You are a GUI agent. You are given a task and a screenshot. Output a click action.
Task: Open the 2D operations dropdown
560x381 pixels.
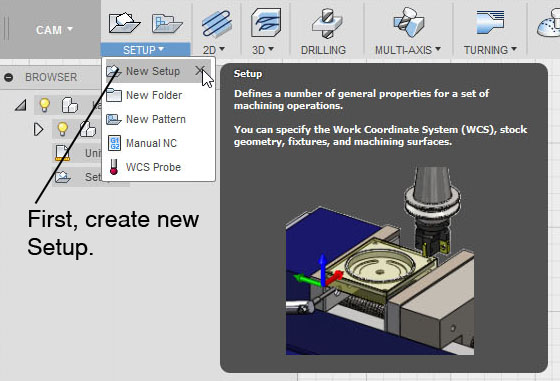tap(214, 50)
